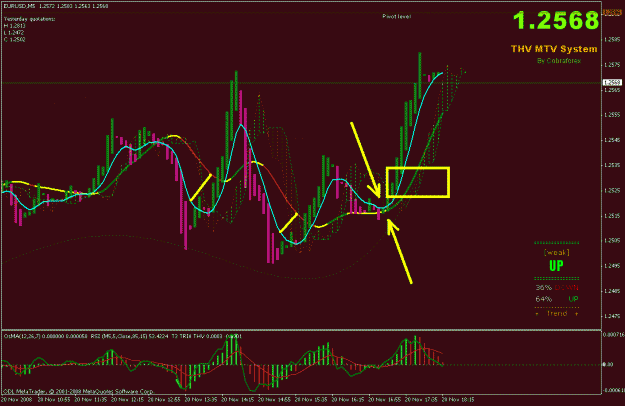Screen dimensions: 625x406
Task: Click the 20 Nov 12:15 time axis label
Action: [x=127, y=399]
